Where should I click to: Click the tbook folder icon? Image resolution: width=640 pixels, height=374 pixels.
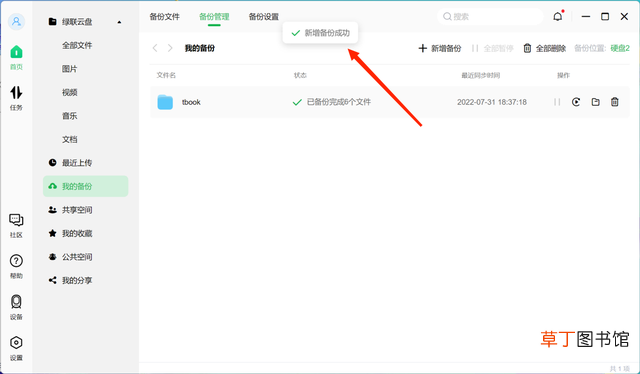(165, 102)
